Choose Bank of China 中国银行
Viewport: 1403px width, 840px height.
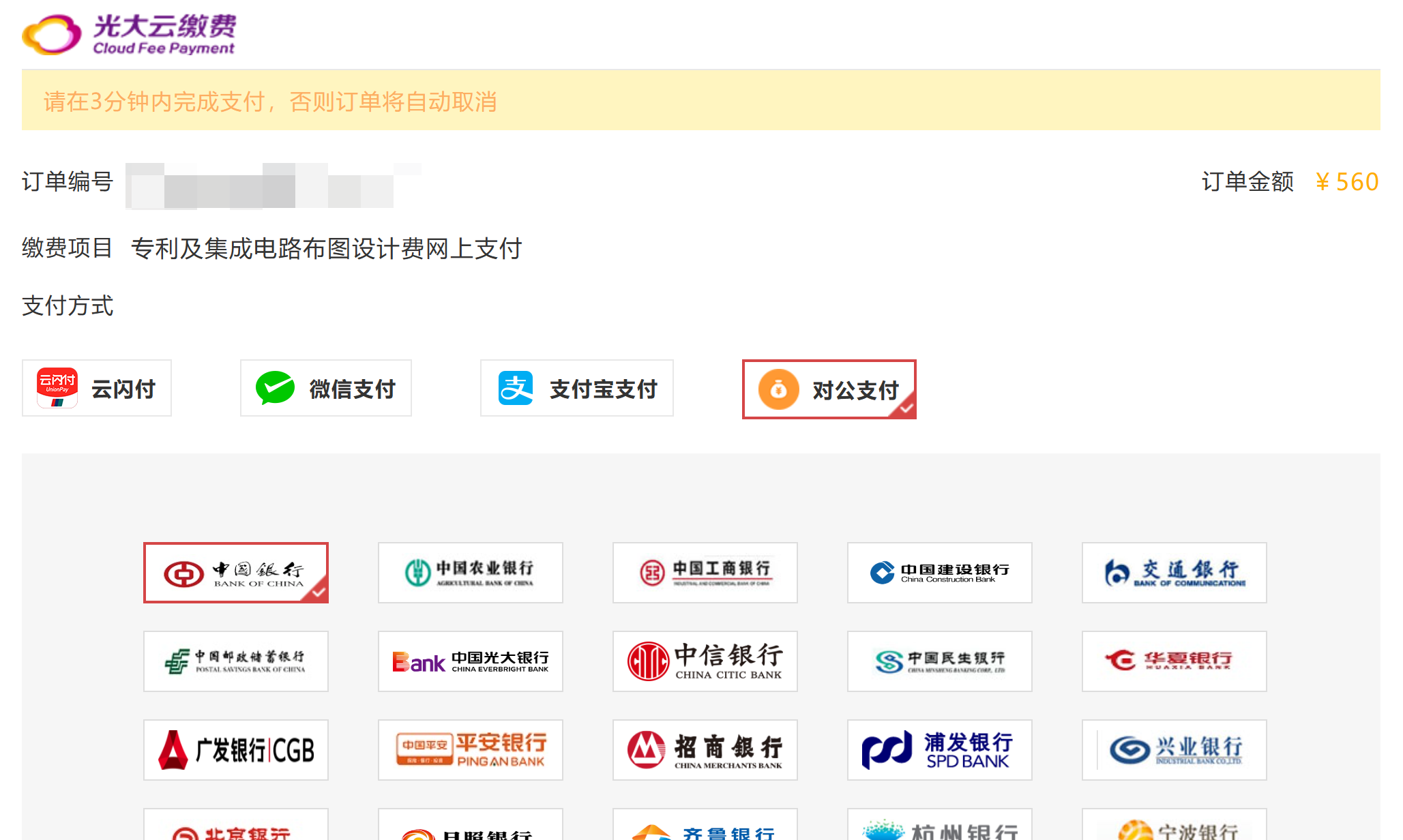coord(236,573)
